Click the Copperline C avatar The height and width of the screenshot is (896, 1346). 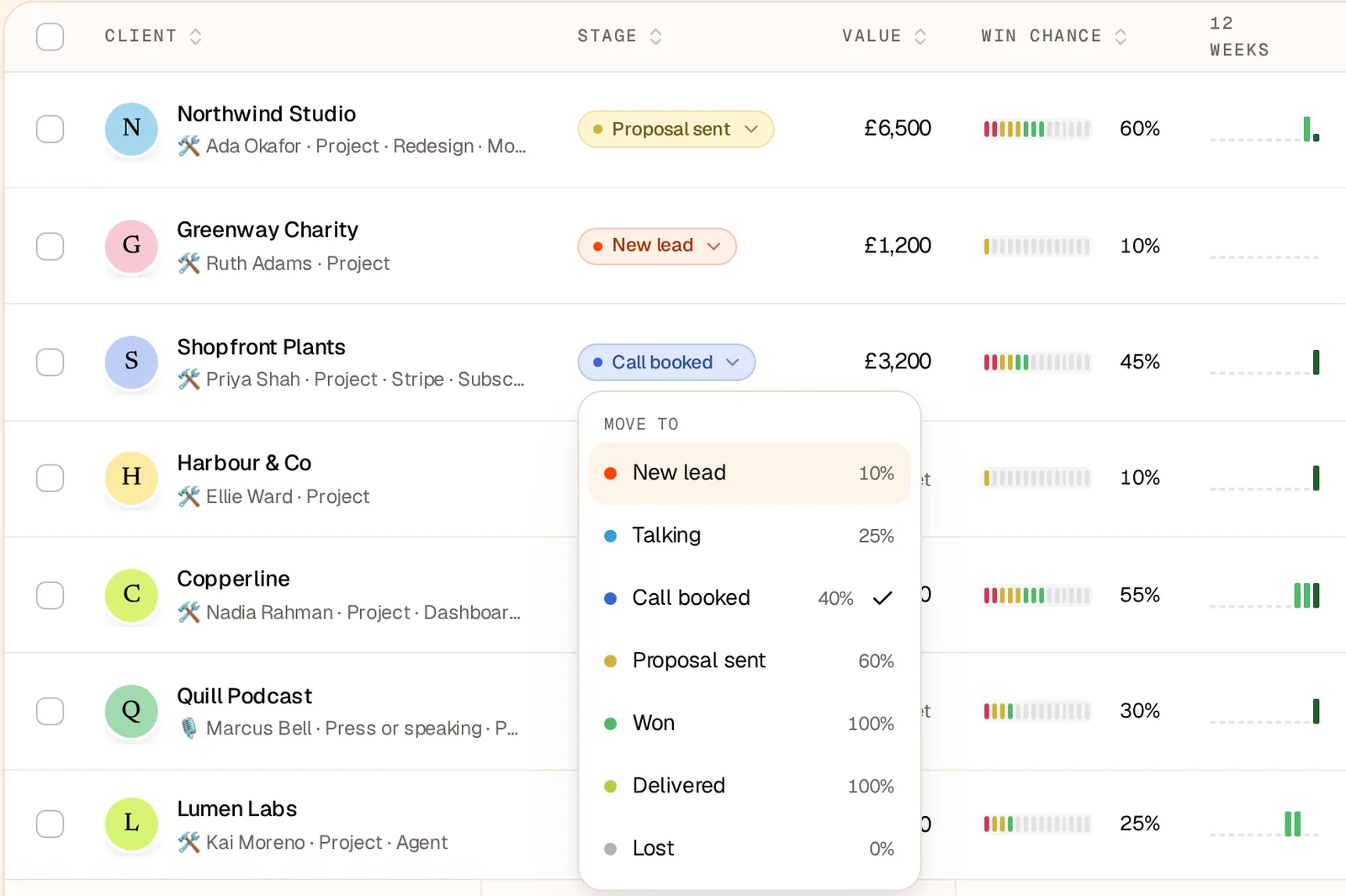[131, 594]
